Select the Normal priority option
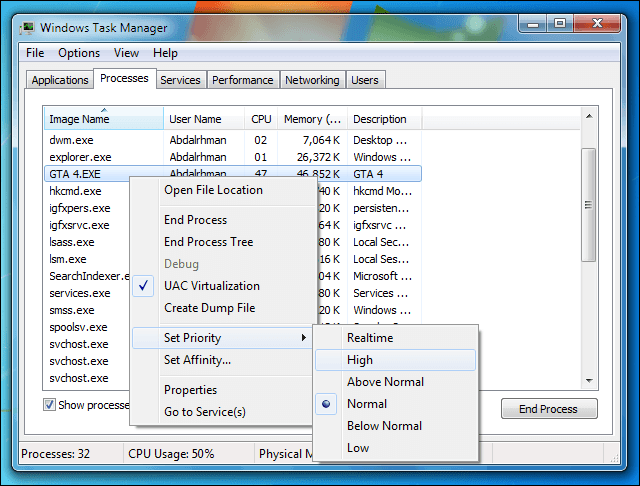 click(396, 404)
